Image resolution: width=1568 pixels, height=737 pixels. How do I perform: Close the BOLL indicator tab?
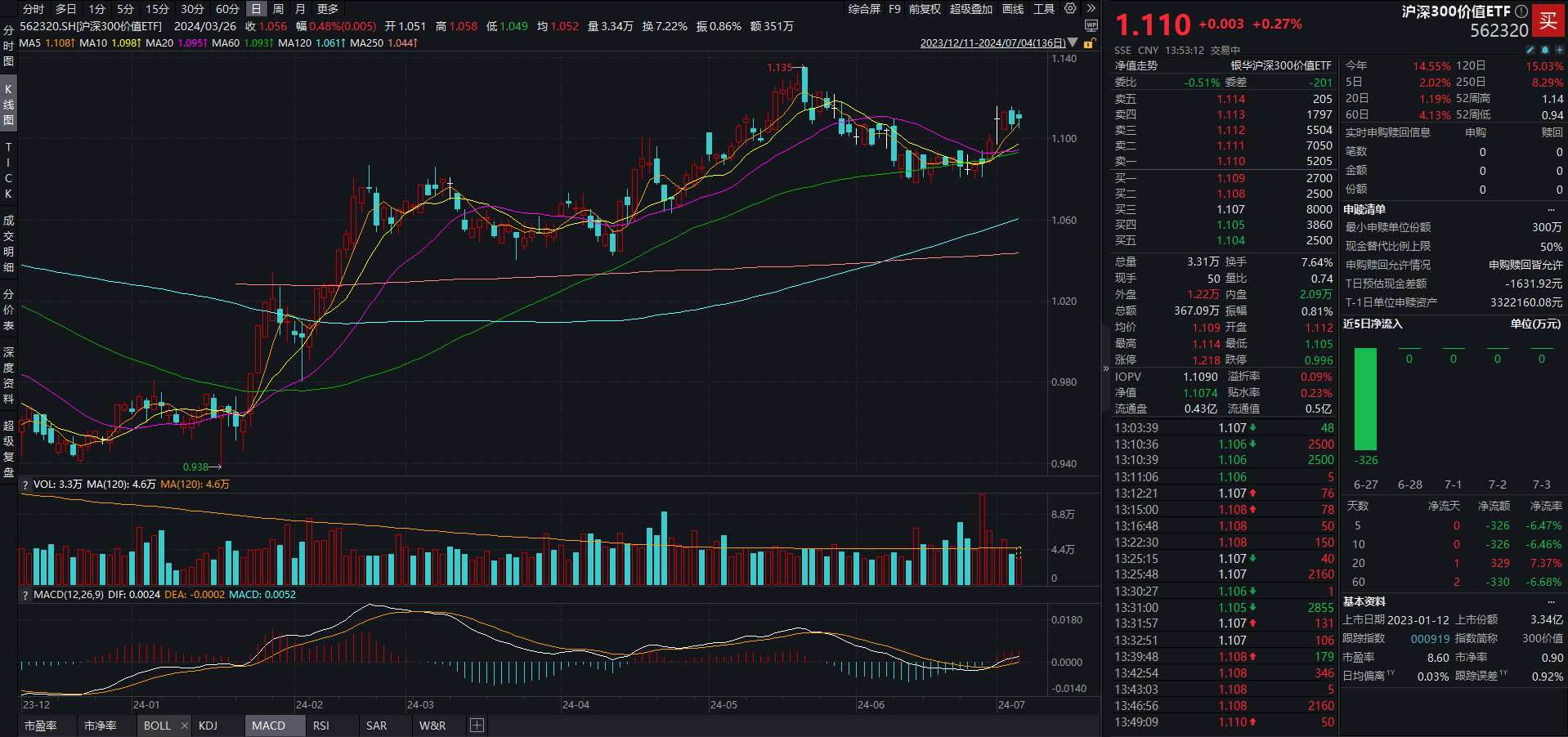[x=185, y=726]
